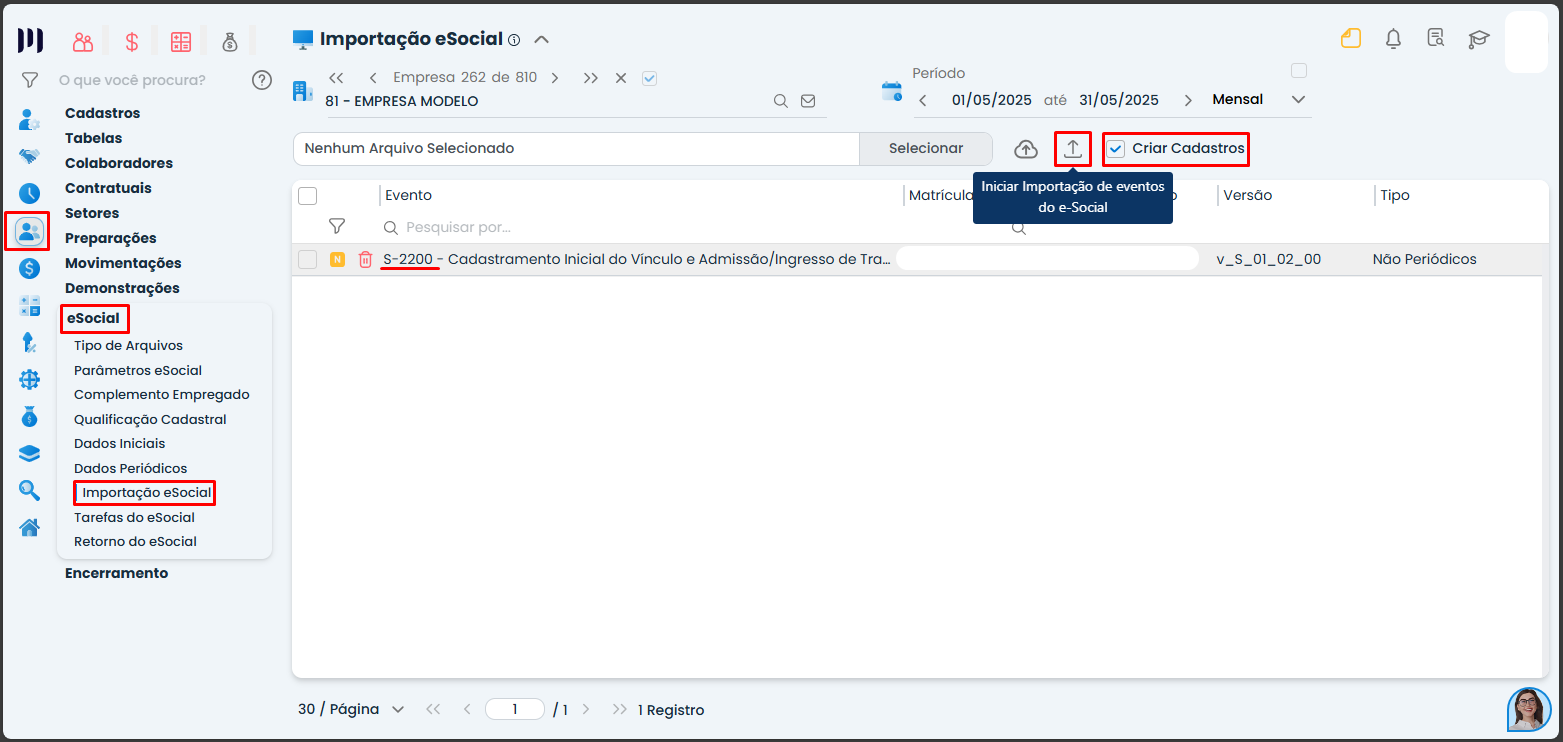Start eSocial event import with upload icon

click(x=1073, y=149)
